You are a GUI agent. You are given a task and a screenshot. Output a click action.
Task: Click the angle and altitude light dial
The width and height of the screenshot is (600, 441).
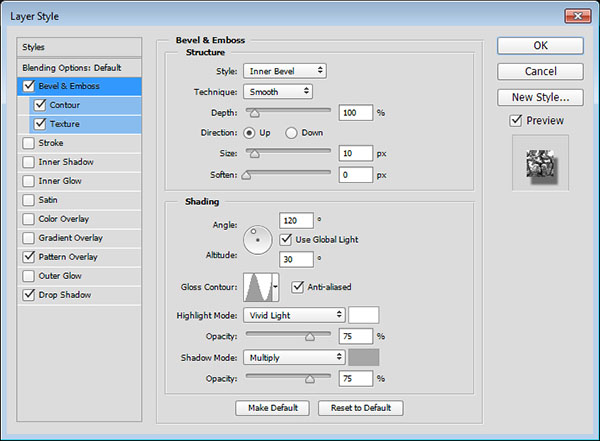tap(258, 238)
